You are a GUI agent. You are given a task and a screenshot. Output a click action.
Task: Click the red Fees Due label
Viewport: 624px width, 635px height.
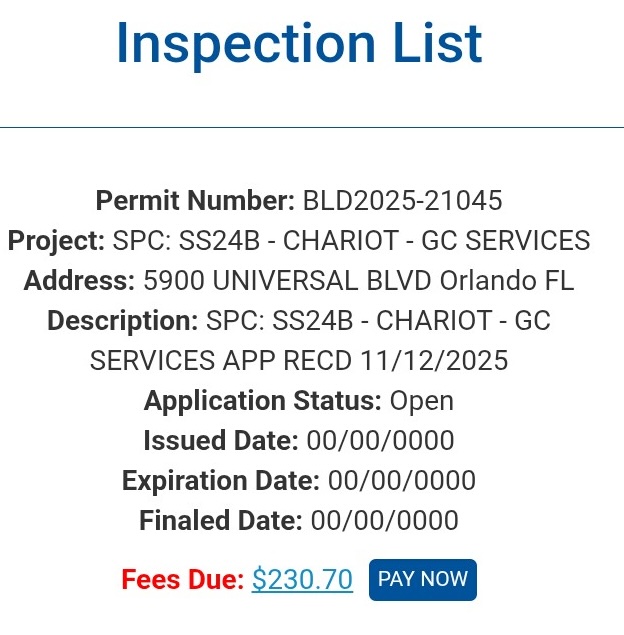(182, 580)
